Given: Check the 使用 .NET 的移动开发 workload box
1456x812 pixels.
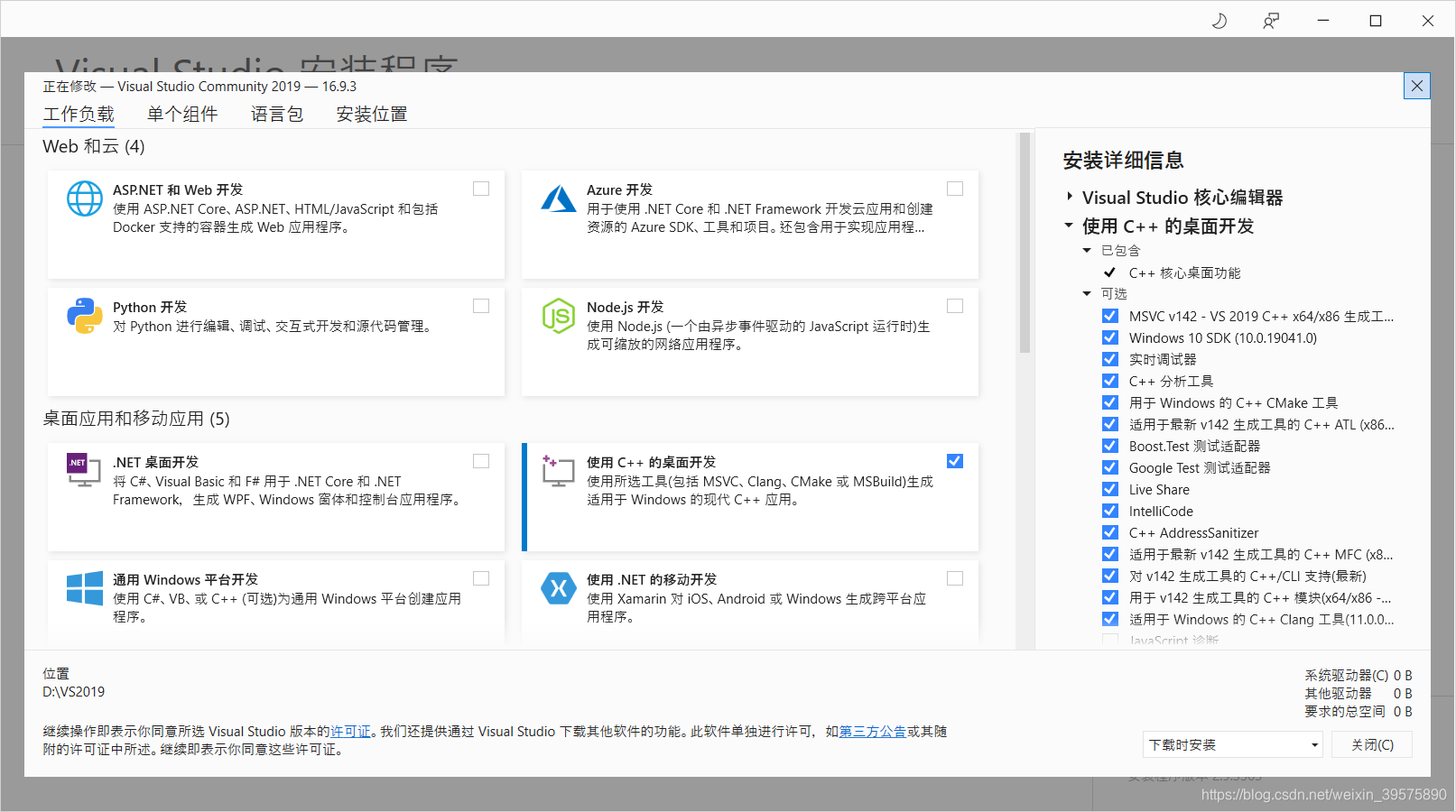Looking at the screenshot, I should pos(955,578).
